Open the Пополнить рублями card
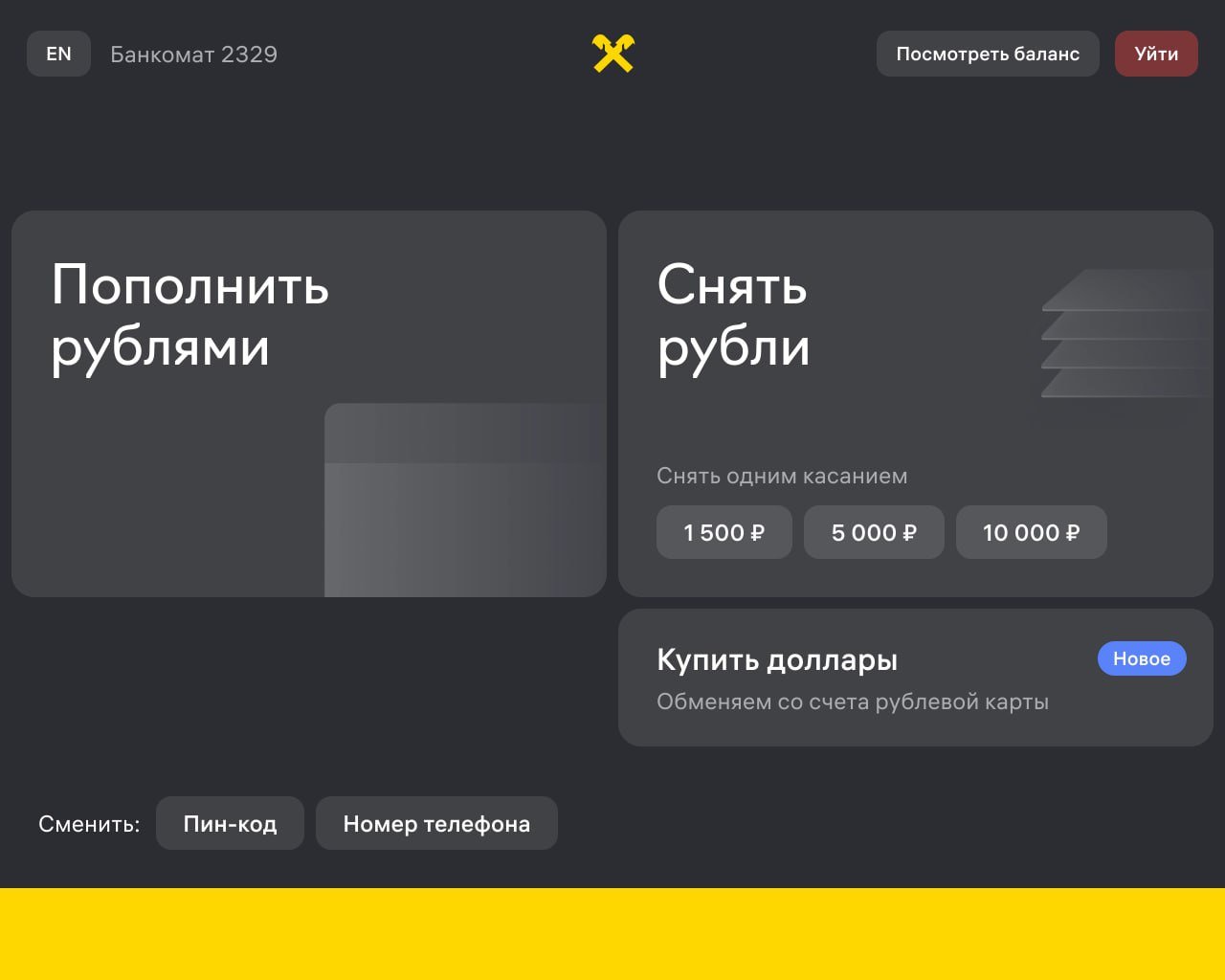The height and width of the screenshot is (980, 1225). coord(309,404)
